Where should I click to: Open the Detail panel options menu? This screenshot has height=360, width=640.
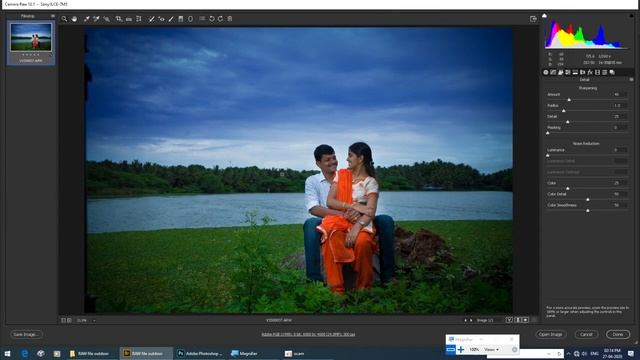[631, 80]
